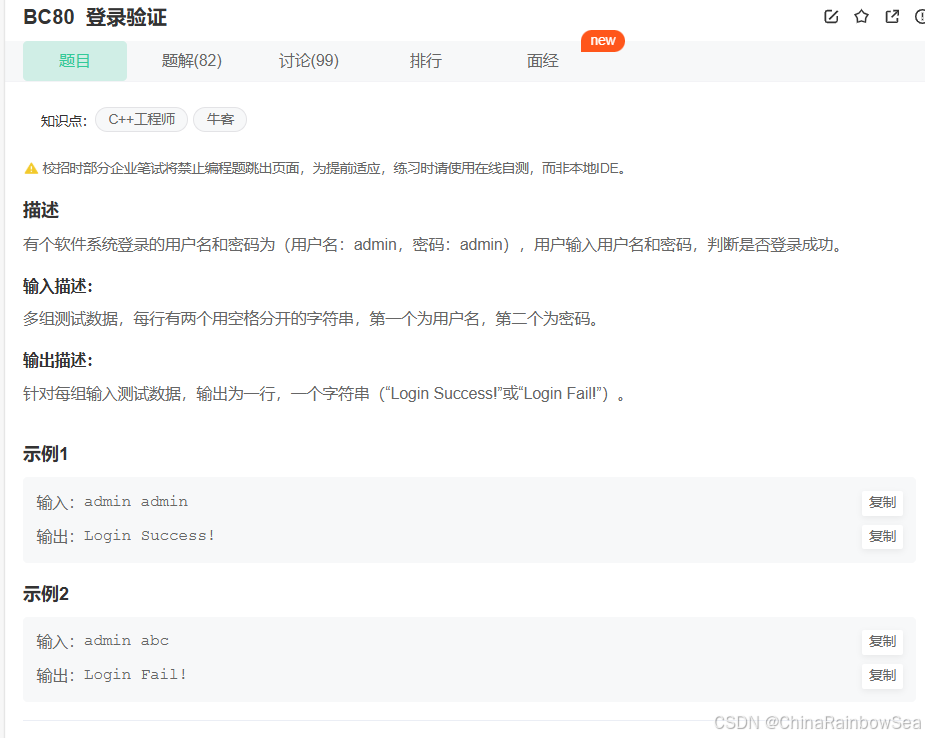Go to the 排行 tab

[425, 61]
